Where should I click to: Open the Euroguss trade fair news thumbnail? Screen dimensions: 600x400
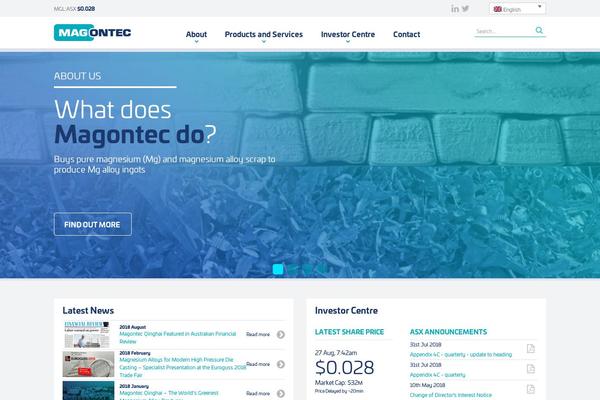pos(88,364)
